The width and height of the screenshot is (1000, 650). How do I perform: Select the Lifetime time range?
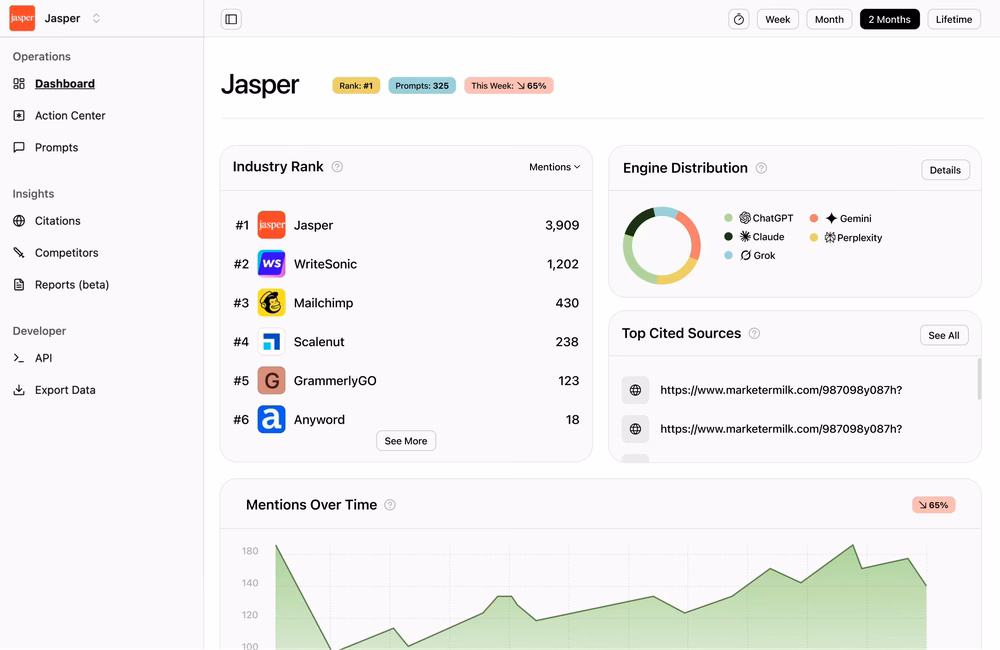(x=953, y=19)
